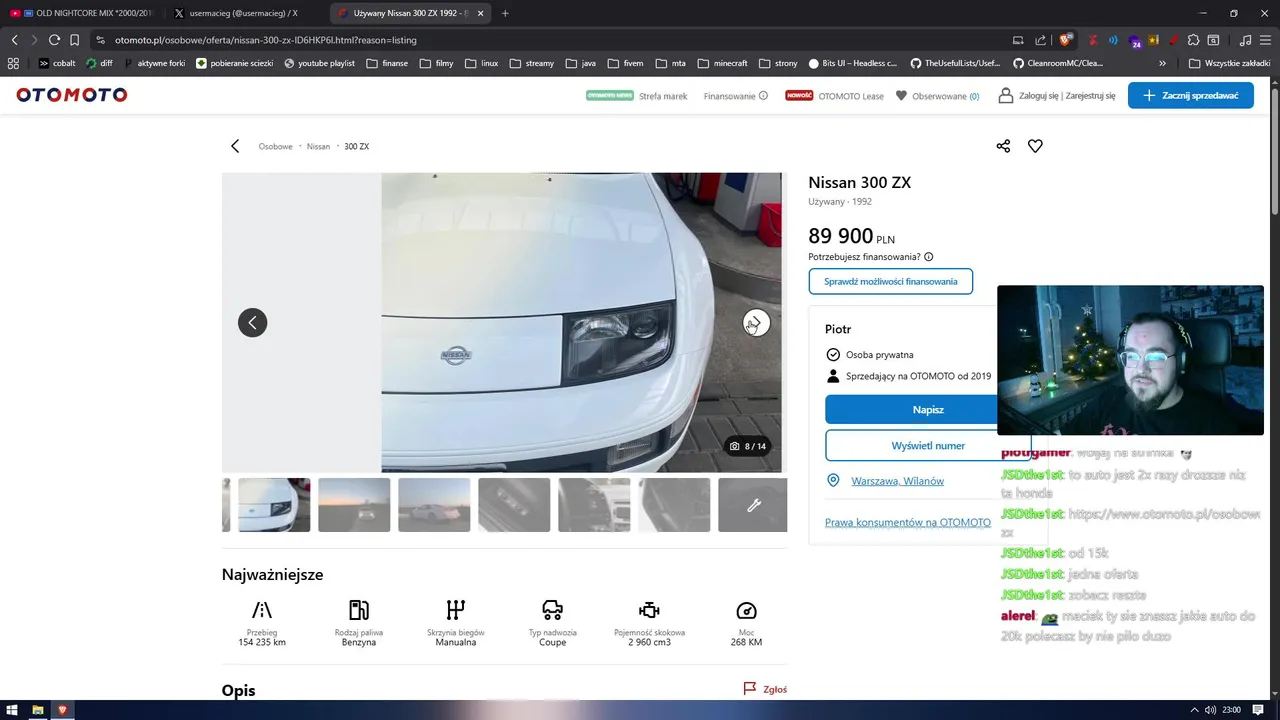This screenshot has height=720, width=1280.
Task: Click the Nissan breadcrumb
Action: click(318, 146)
